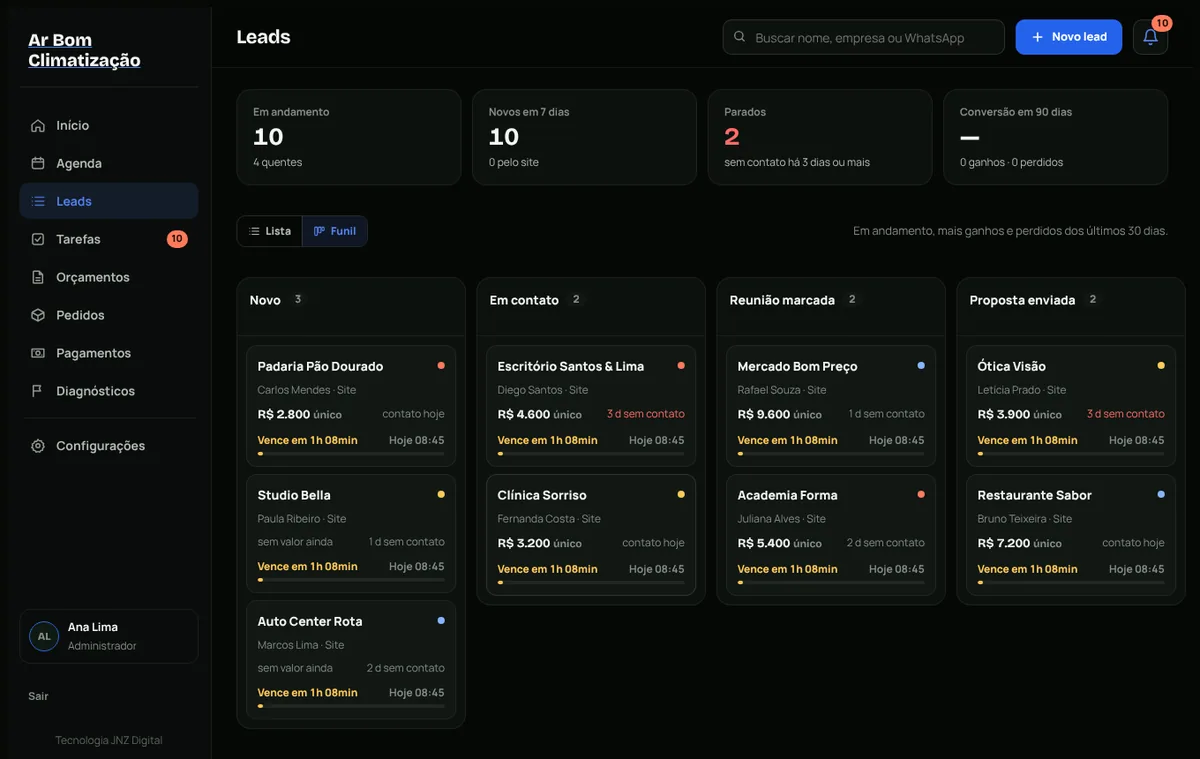
Task: Click the blue status dot on Auto Center Rota
Action: click(441, 620)
